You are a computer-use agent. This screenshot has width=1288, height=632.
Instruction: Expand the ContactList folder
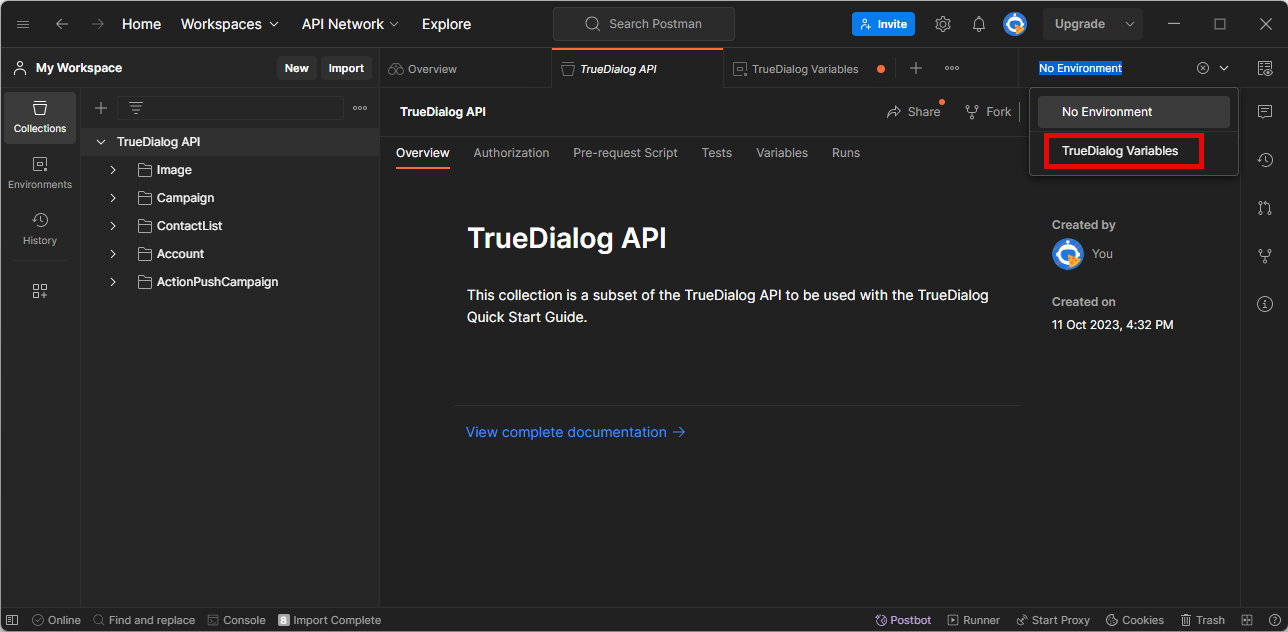click(x=113, y=226)
